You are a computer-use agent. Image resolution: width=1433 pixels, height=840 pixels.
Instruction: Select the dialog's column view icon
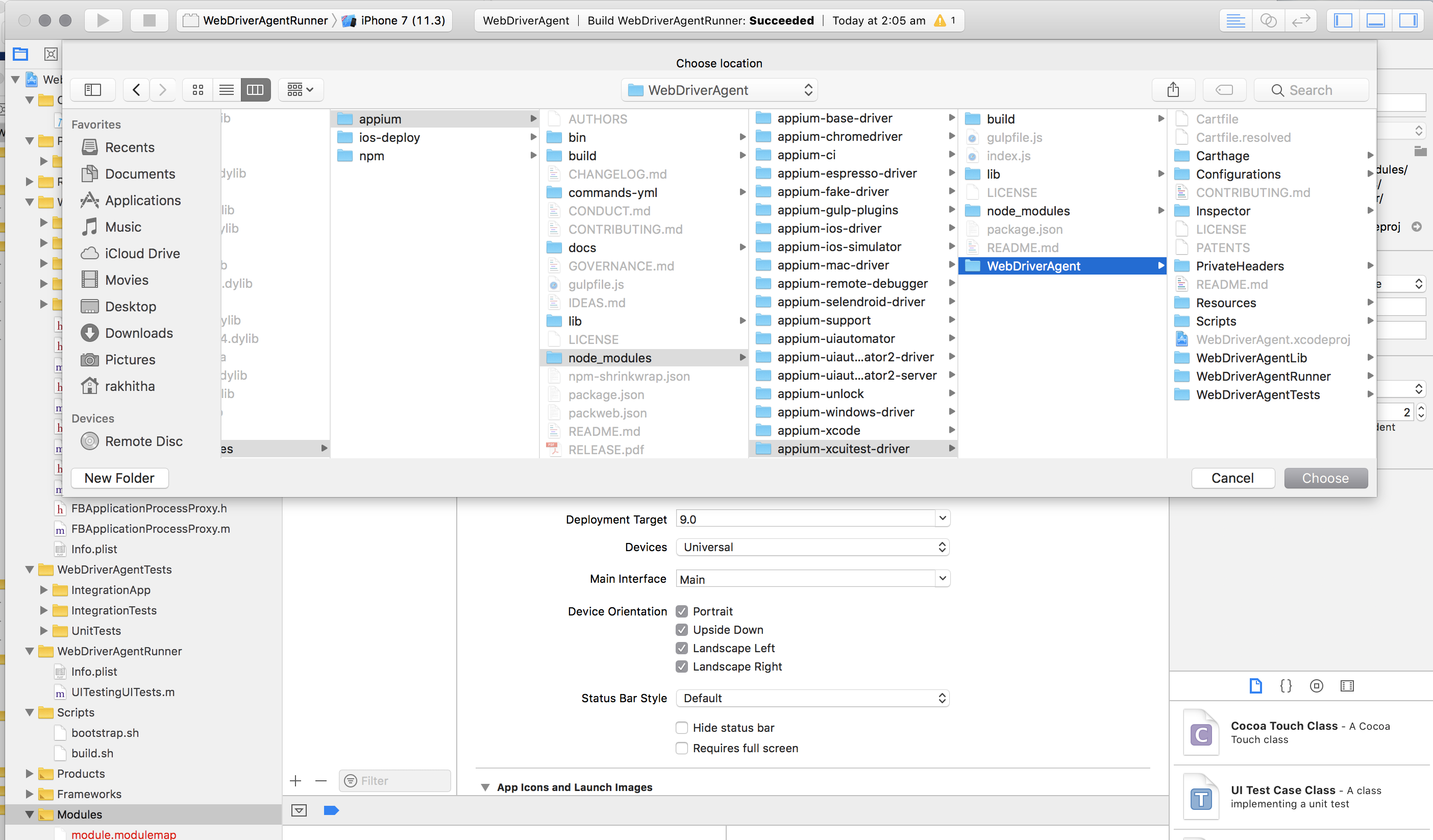[x=255, y=90]
